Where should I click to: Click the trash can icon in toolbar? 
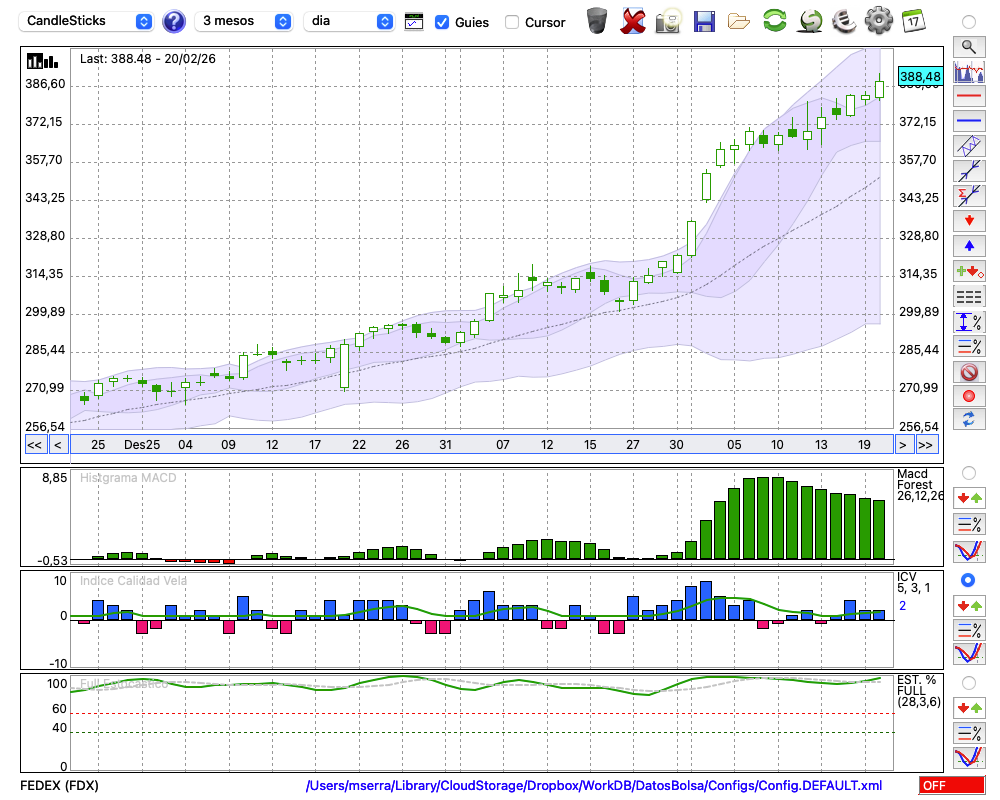tap(597, 21)
